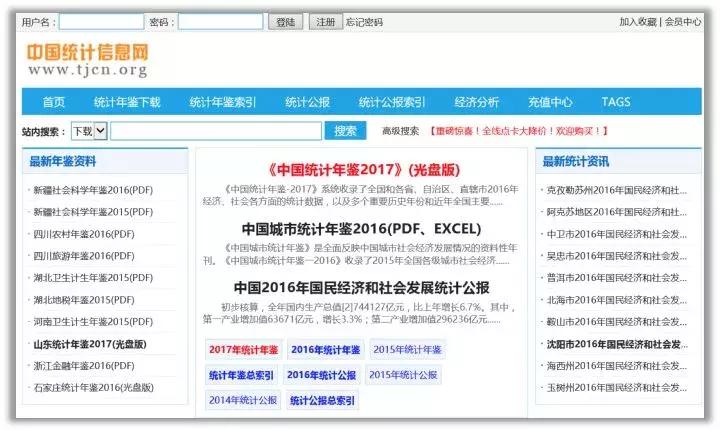This screenshot has height=431, width=720.
Task: Open the TAGS nav item
Action: pos(616,102)
